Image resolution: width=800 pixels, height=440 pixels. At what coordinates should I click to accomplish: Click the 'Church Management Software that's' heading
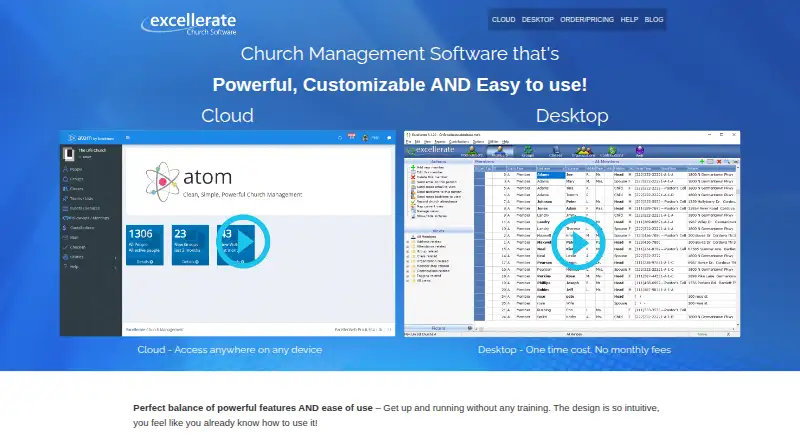point(400,54)
